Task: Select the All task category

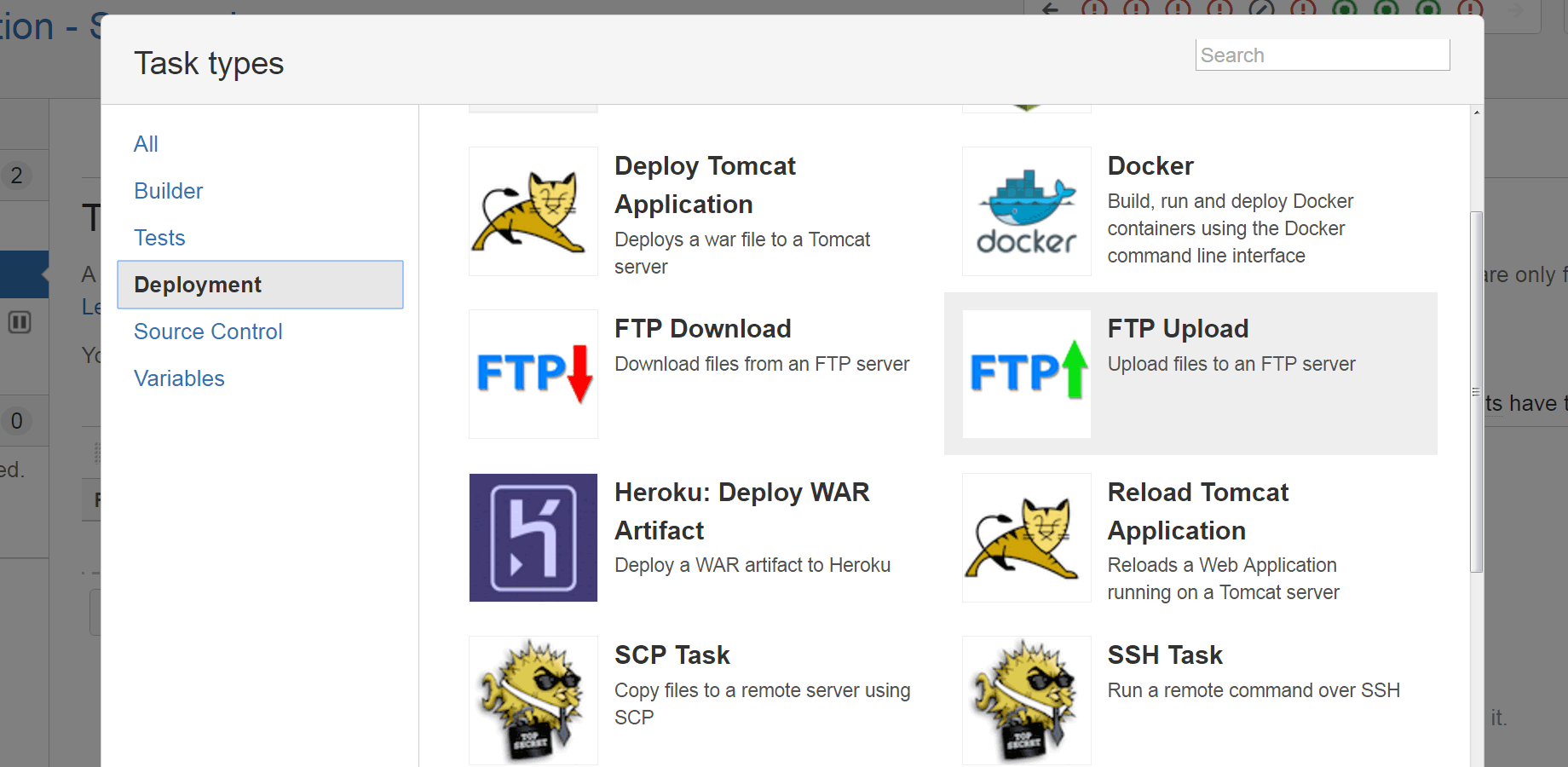Action: 146,144
